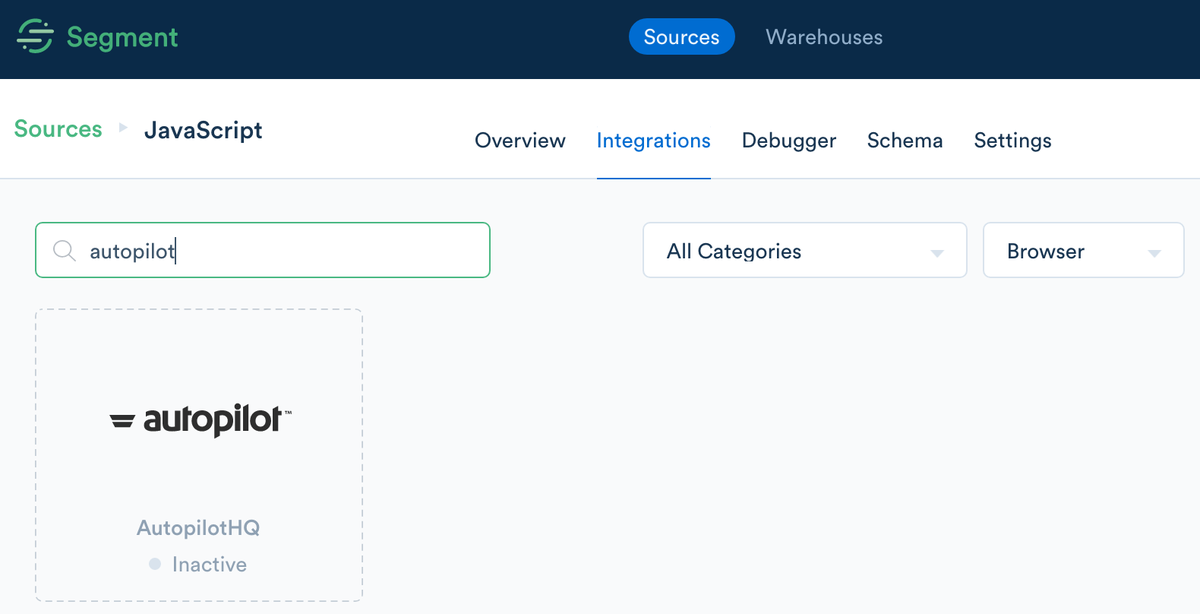Switch to the Schema tab
Image resolution: width=1200 pixels, height=614 pixels.
pyautogui.click(x=904, y=141)
